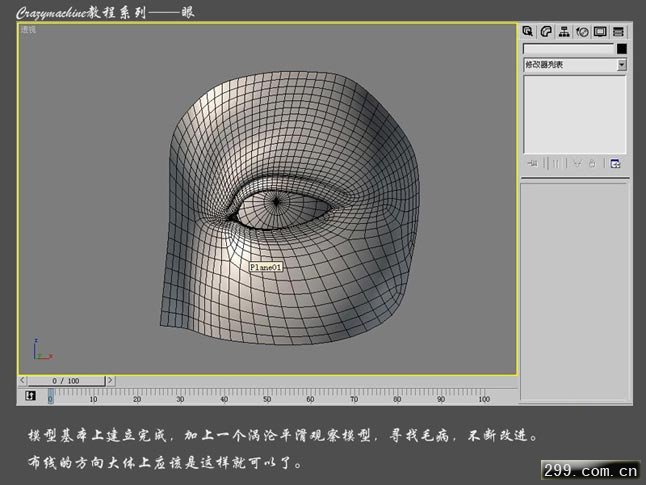Click Remove Modifier from stack icon
Image resolution: width=646 pixels, height=485 pixels.
592,164
